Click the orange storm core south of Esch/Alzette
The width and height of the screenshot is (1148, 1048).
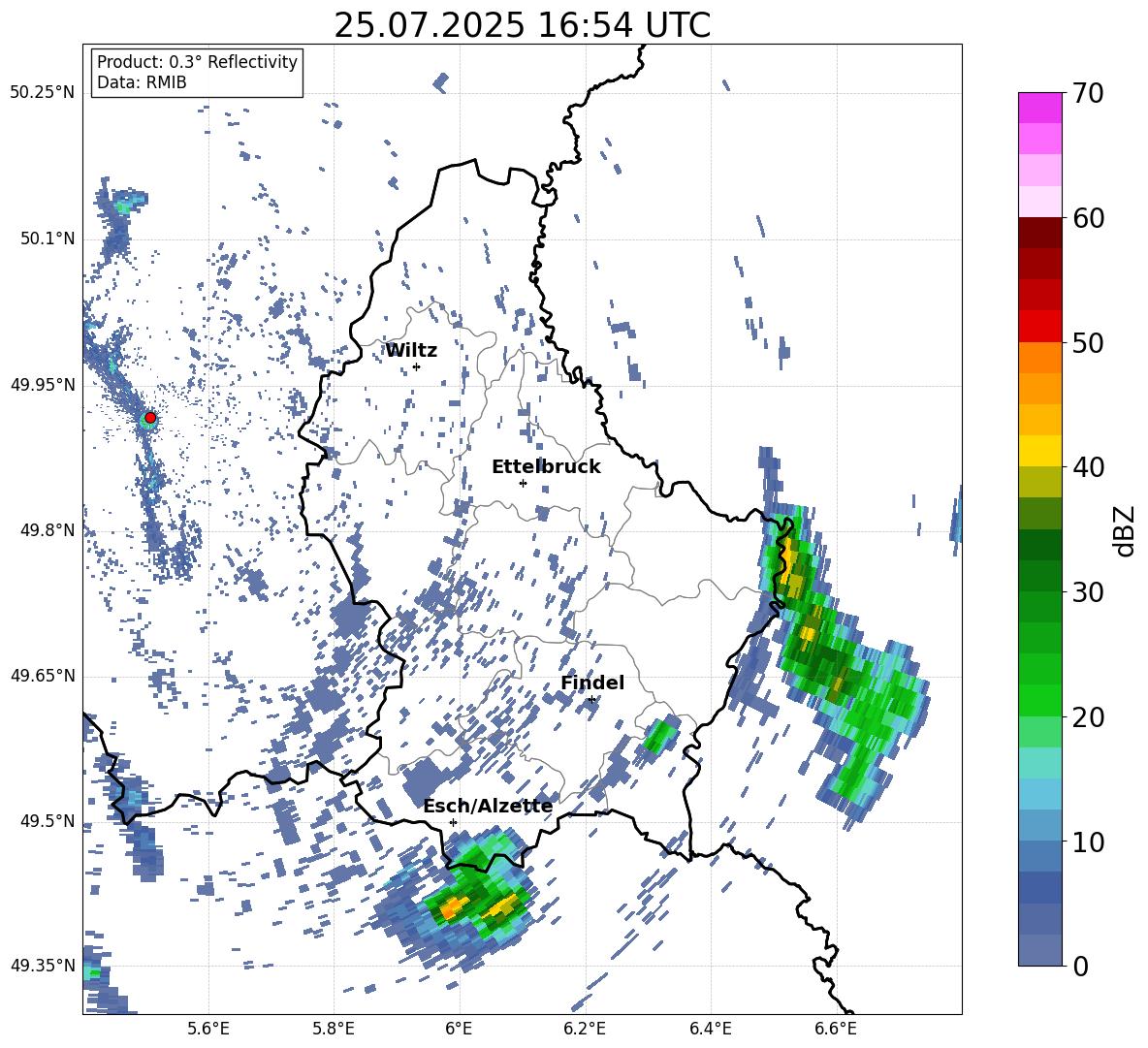(453, 907)
